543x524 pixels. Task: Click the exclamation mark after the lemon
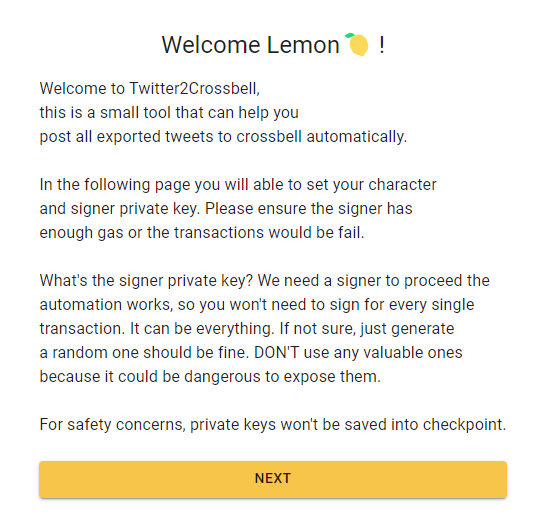[x=382, y=45]
